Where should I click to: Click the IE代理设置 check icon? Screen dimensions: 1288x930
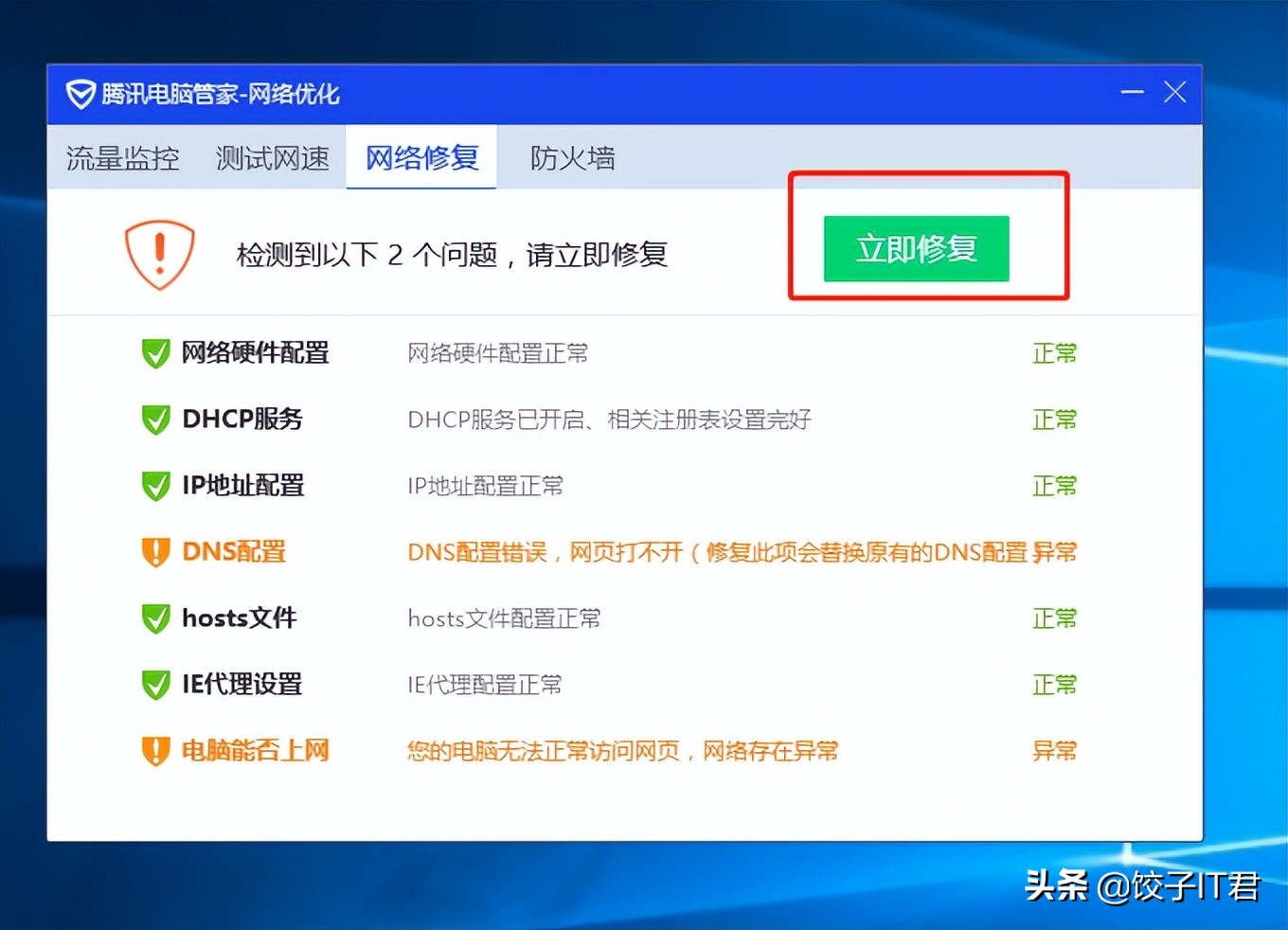coord(155,684)
